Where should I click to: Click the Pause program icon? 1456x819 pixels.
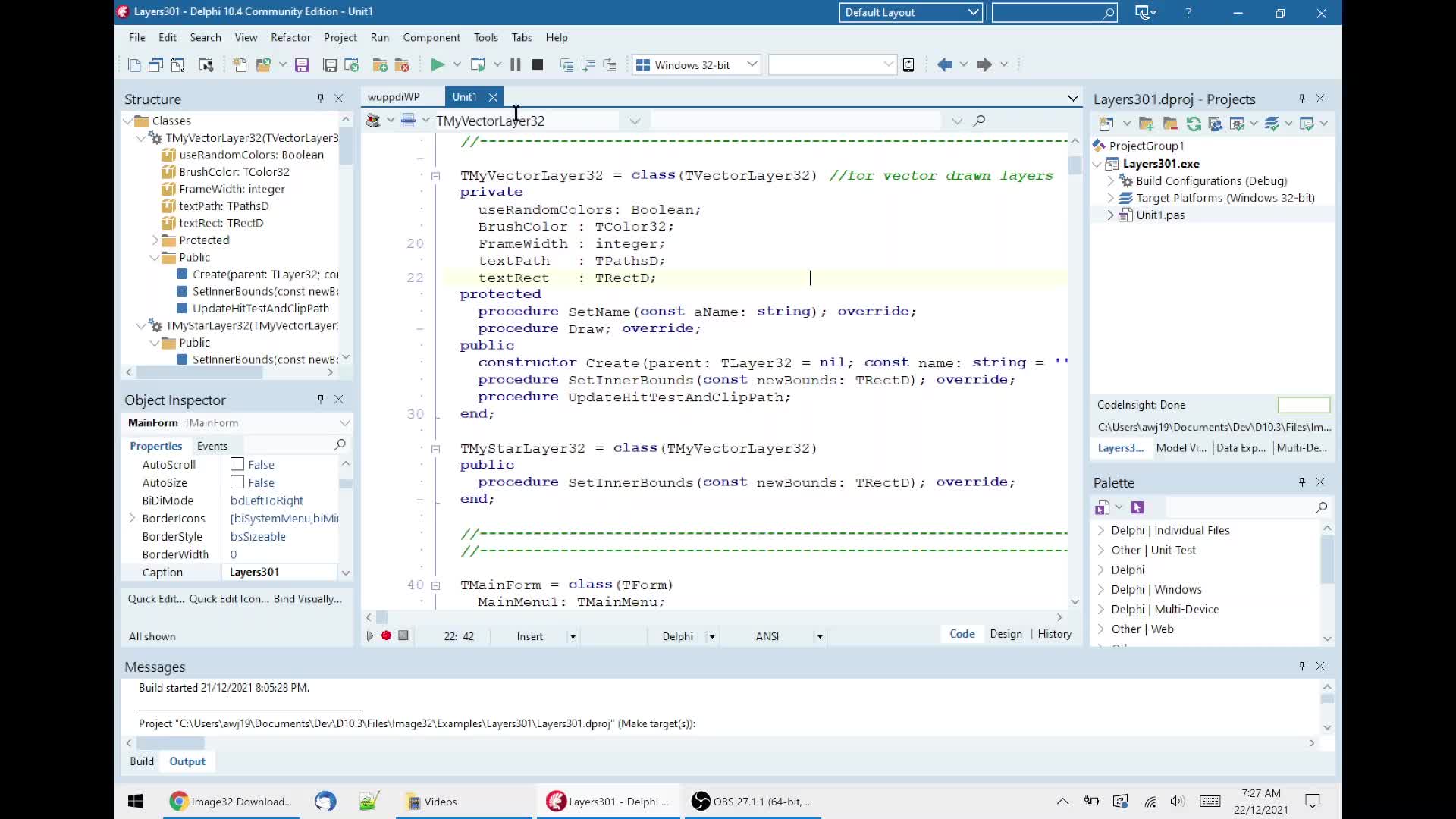[516, 64]
